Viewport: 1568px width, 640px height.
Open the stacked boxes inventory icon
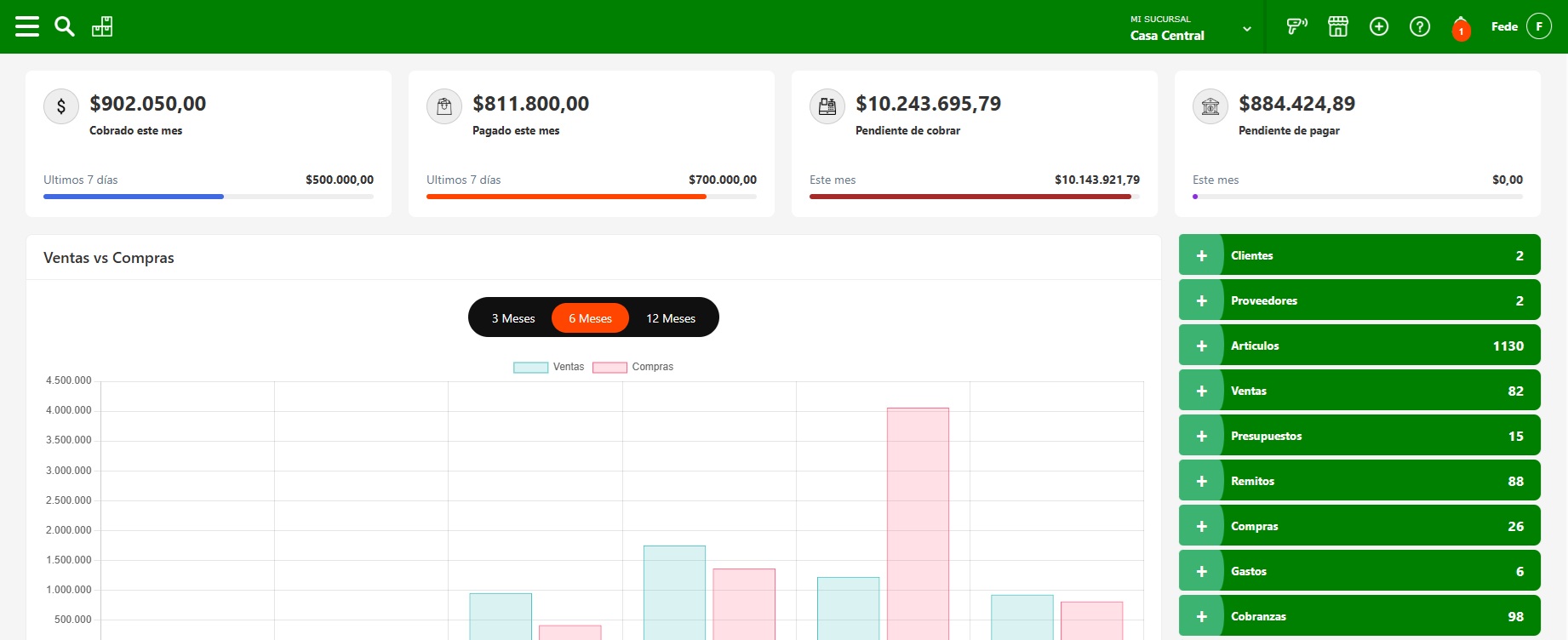[x=102, y=26]
